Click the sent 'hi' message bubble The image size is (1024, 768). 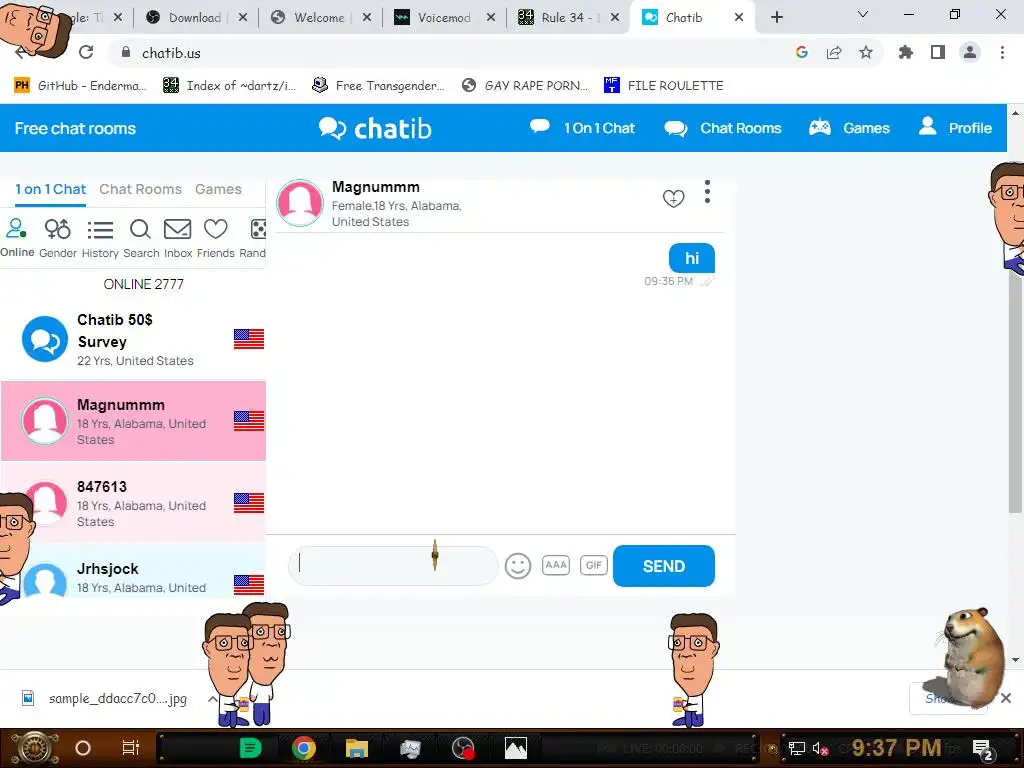692,258
